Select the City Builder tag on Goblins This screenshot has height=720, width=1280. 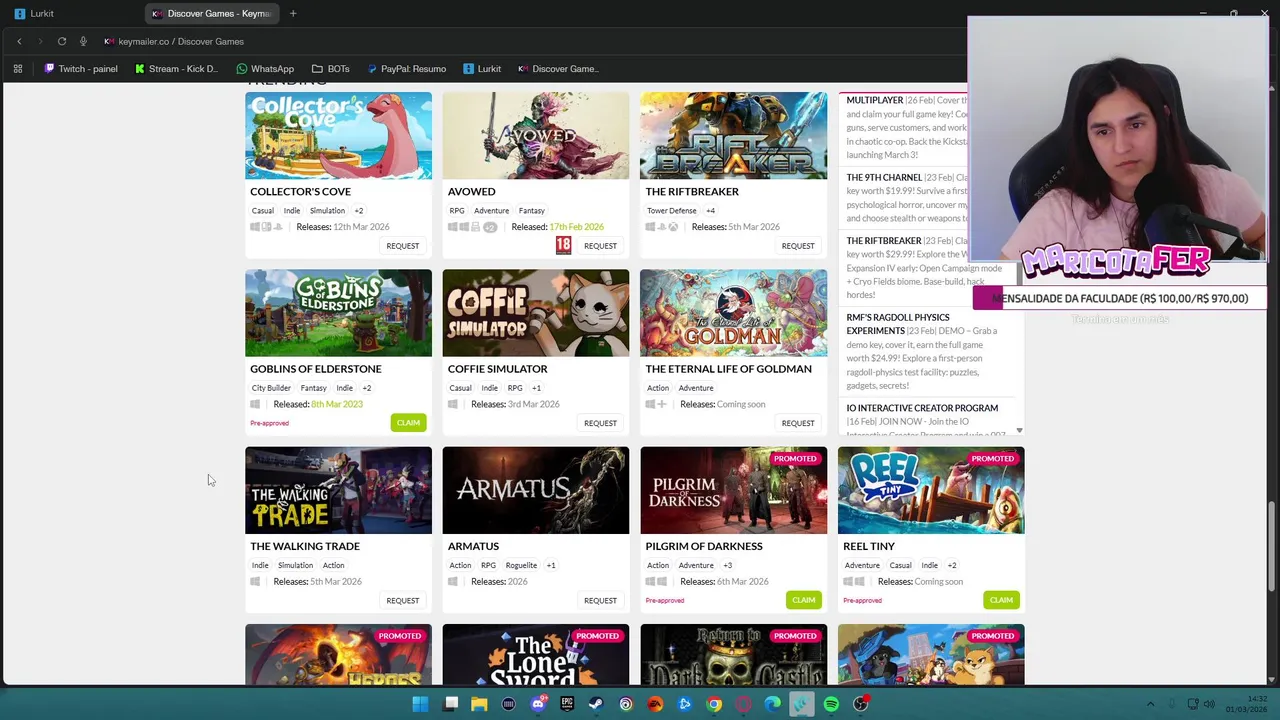click(271, 388)
